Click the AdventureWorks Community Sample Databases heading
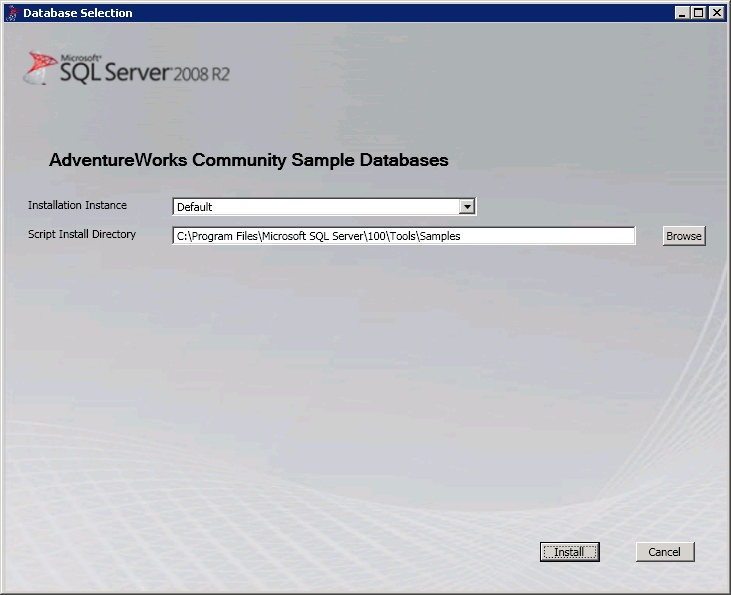Screen dimensions: 731x595 (x=248, y=160)
